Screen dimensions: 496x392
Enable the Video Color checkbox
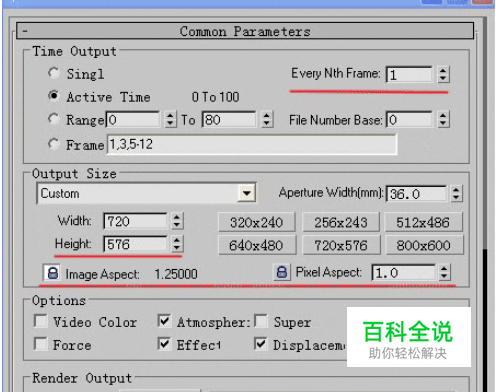click(41, 321)
